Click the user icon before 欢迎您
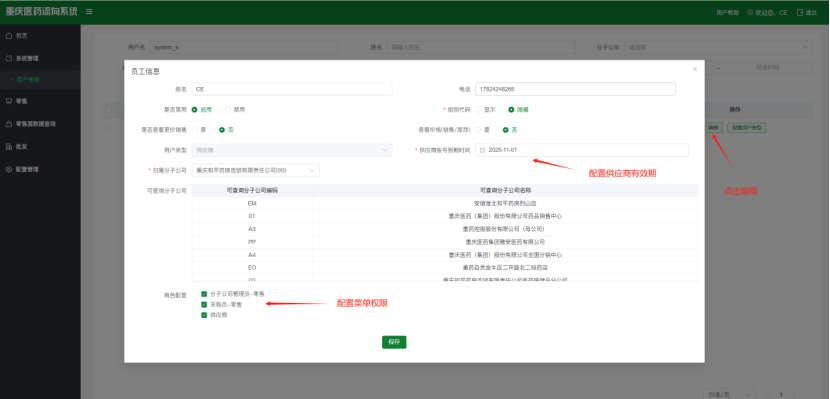 tap(750, 12)
